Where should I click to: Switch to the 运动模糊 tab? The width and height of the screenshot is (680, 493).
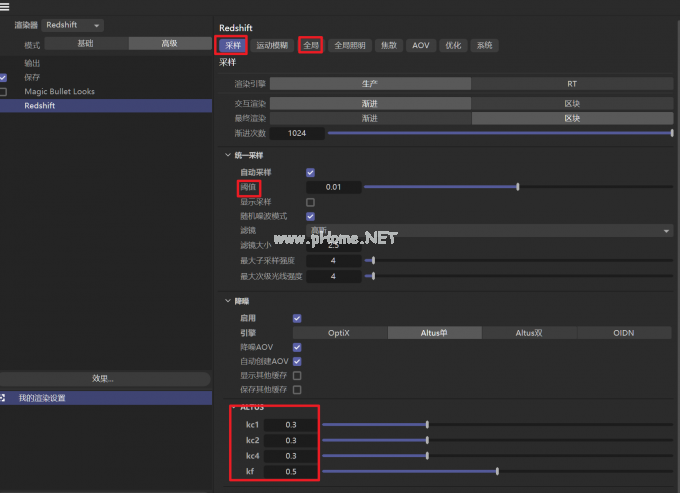(x=271, y=45)
